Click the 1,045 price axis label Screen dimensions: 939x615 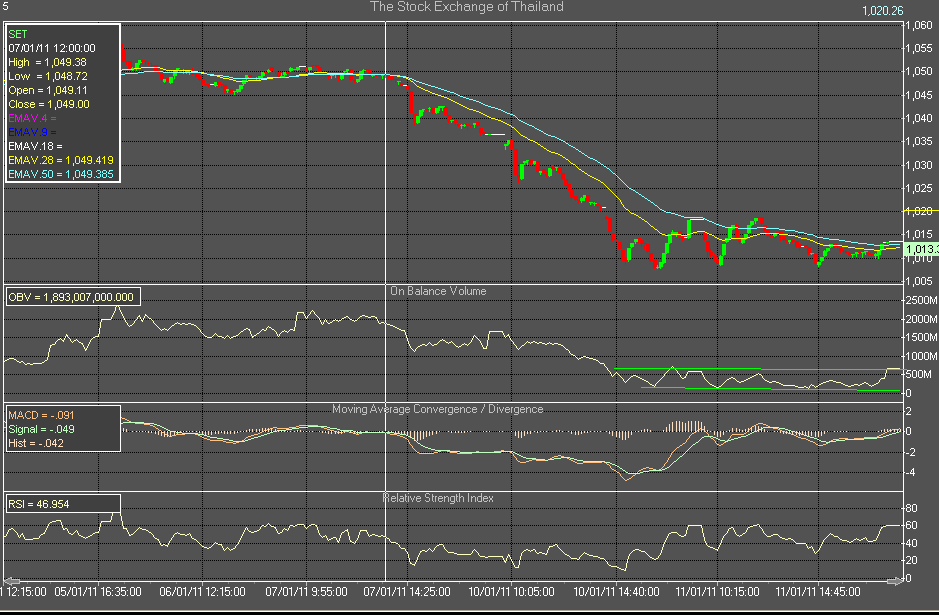pyautogui.click(x=919, y=95)
